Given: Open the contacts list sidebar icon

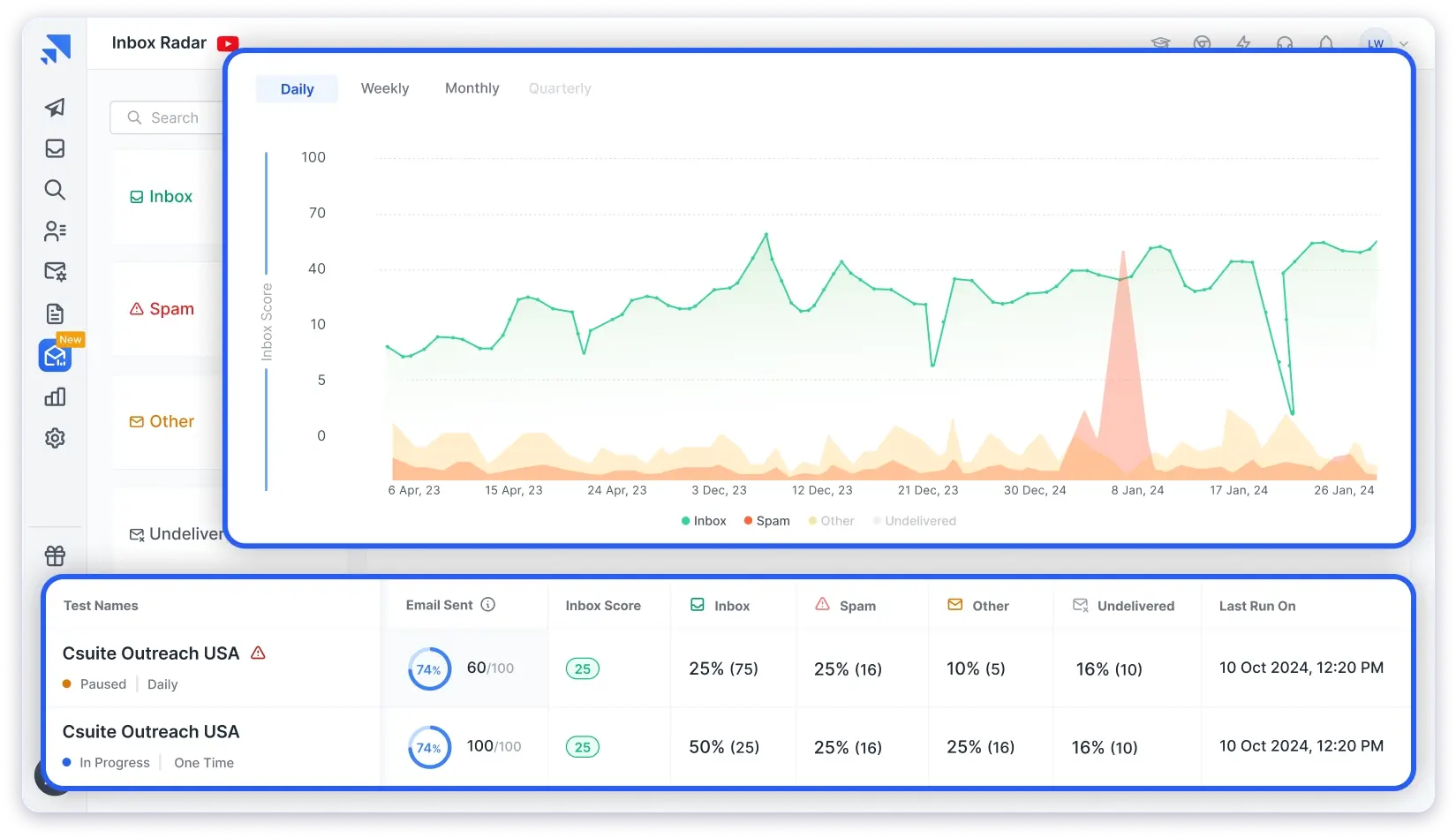Looking at the screenshot, I should 55,231.
